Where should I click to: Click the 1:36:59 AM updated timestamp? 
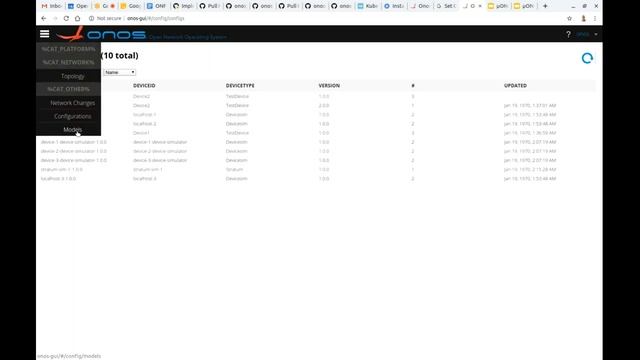click(530, 133)
